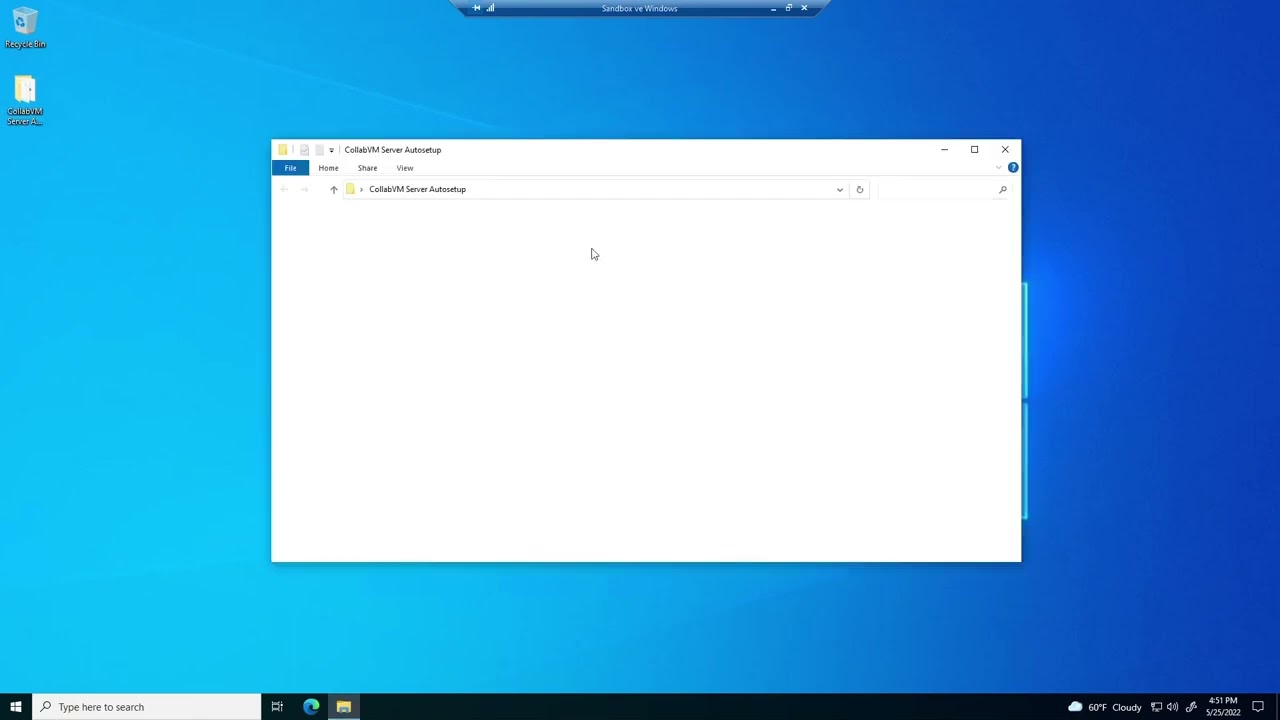Switch to the View ribbon tab
Viewport: 1280px width, 720px height.
405,168
